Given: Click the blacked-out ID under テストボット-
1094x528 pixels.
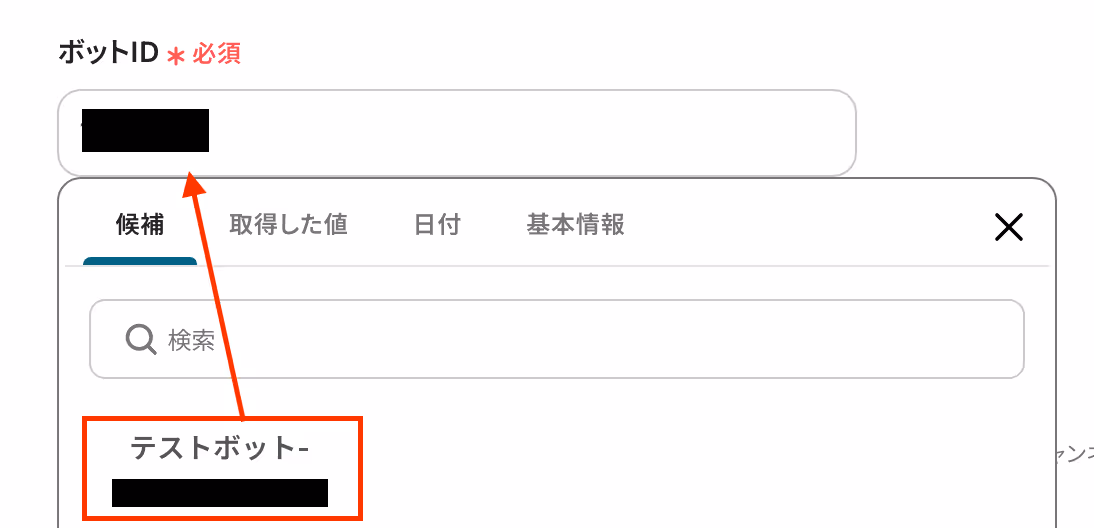Looking at the screenshot, I should tap(220, 492).
